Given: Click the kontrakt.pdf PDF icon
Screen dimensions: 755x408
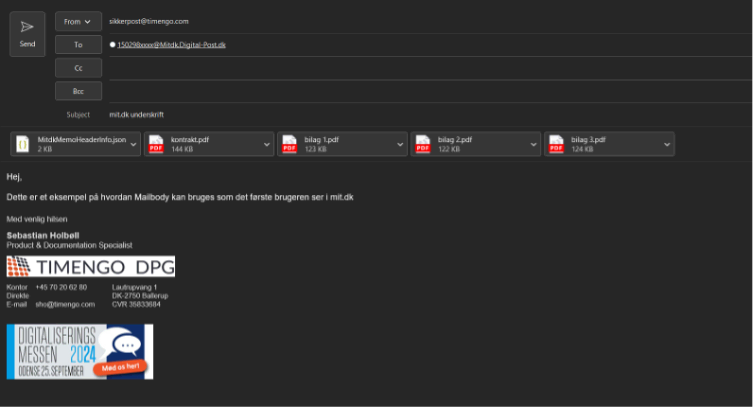Looking at the screenshot, I should [x=156, y=144].
